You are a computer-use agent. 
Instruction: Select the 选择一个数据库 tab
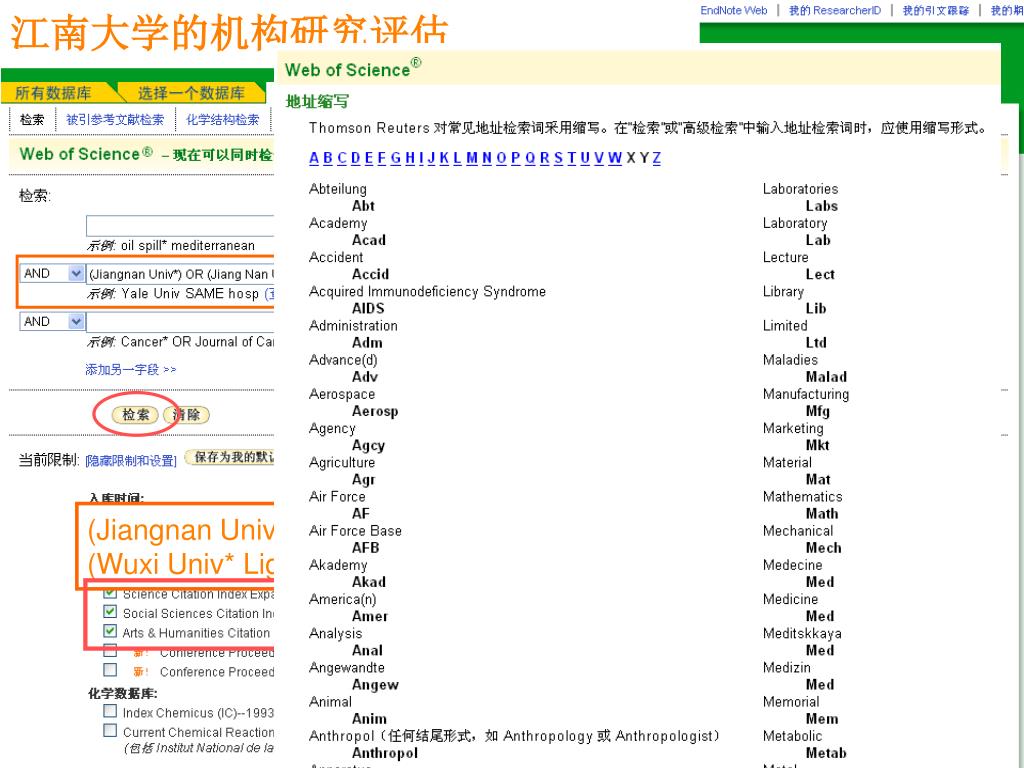(191, 93)
